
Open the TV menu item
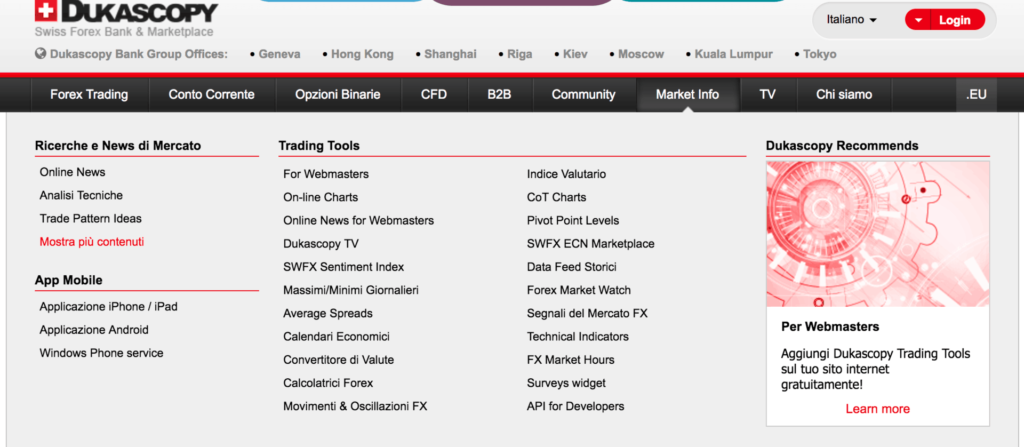coord(767,95)
